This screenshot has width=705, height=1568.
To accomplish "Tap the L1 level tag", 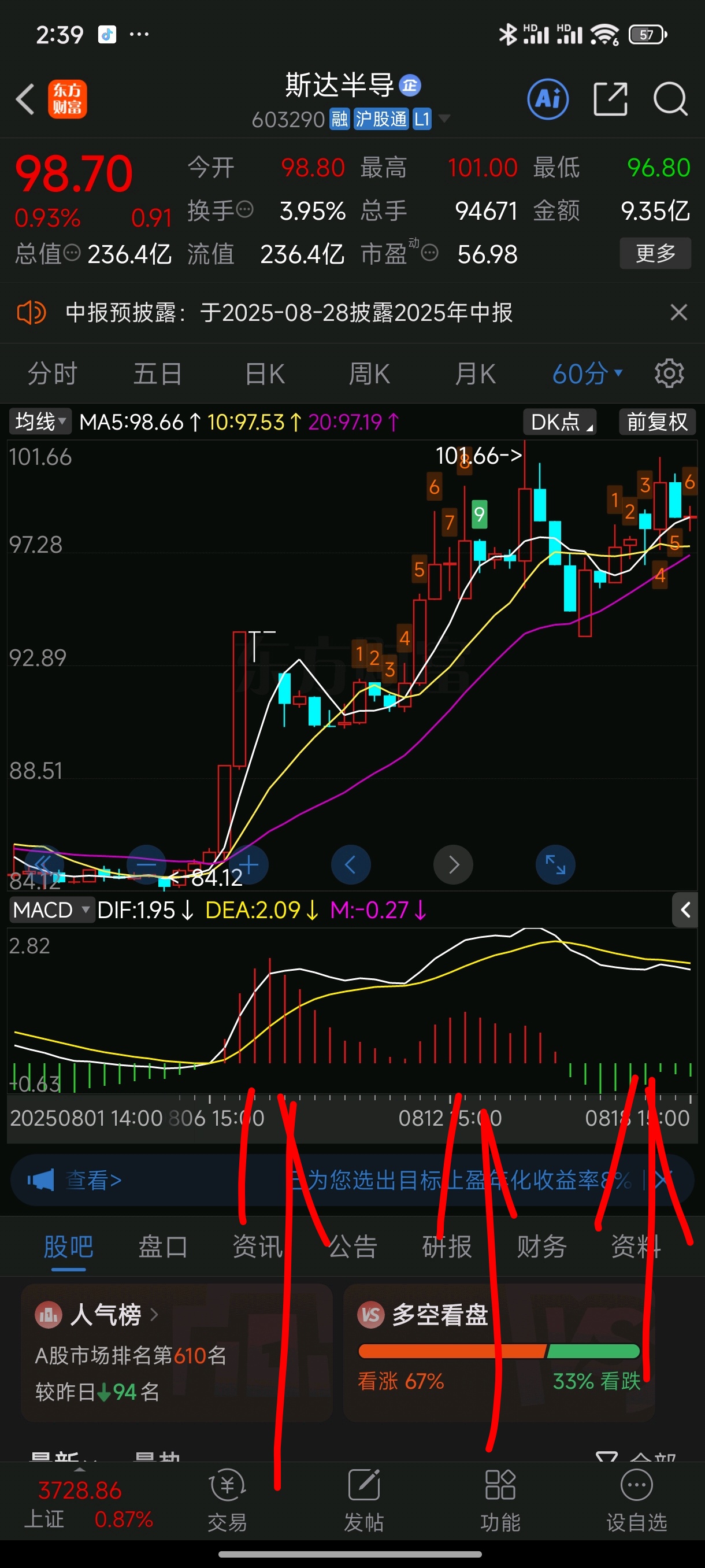I will pyautogui.click(x=422, y=119).
